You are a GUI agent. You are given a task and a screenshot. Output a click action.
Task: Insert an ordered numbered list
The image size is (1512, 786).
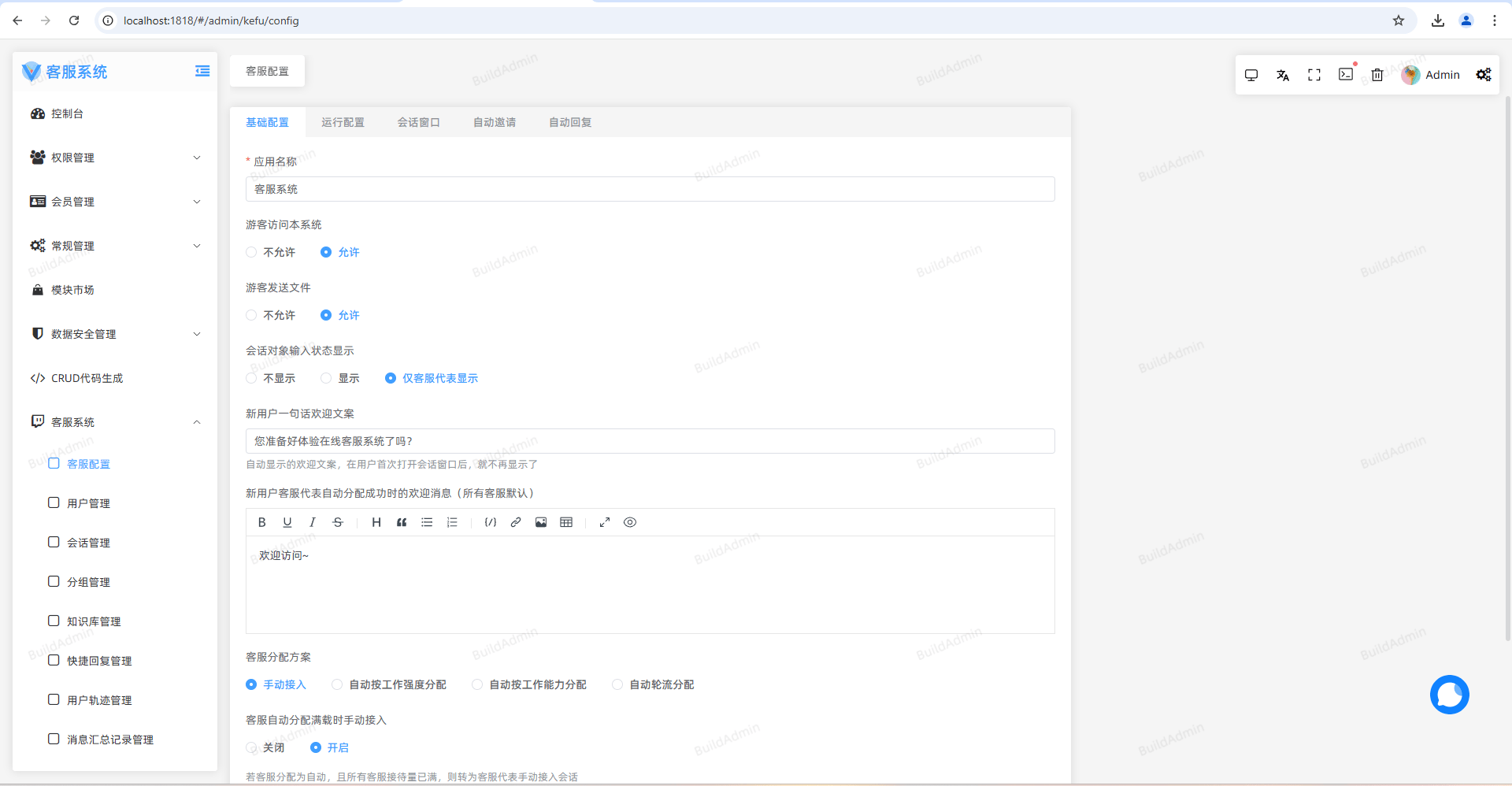452,522
